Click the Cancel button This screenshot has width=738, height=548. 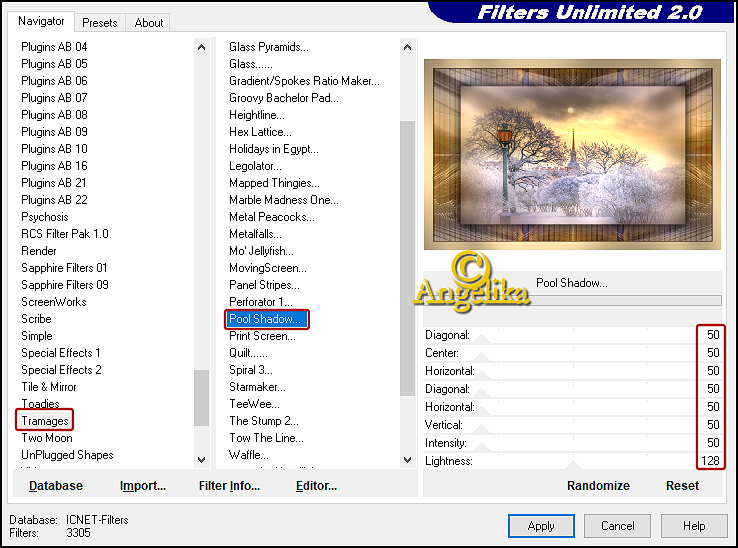coord(618,526)
